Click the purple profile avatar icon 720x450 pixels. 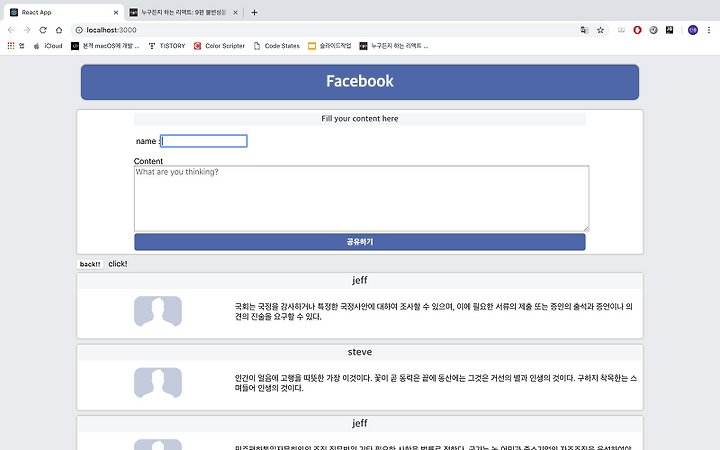pos(693,30)
